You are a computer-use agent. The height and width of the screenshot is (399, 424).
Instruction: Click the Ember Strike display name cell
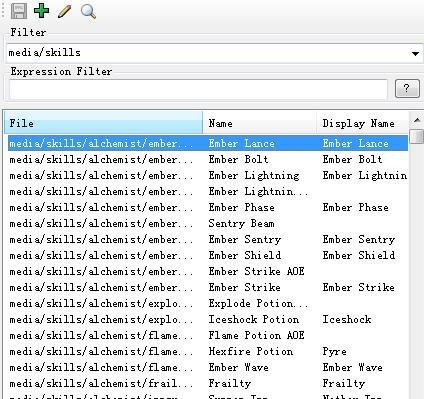click(x=359, y=288)
